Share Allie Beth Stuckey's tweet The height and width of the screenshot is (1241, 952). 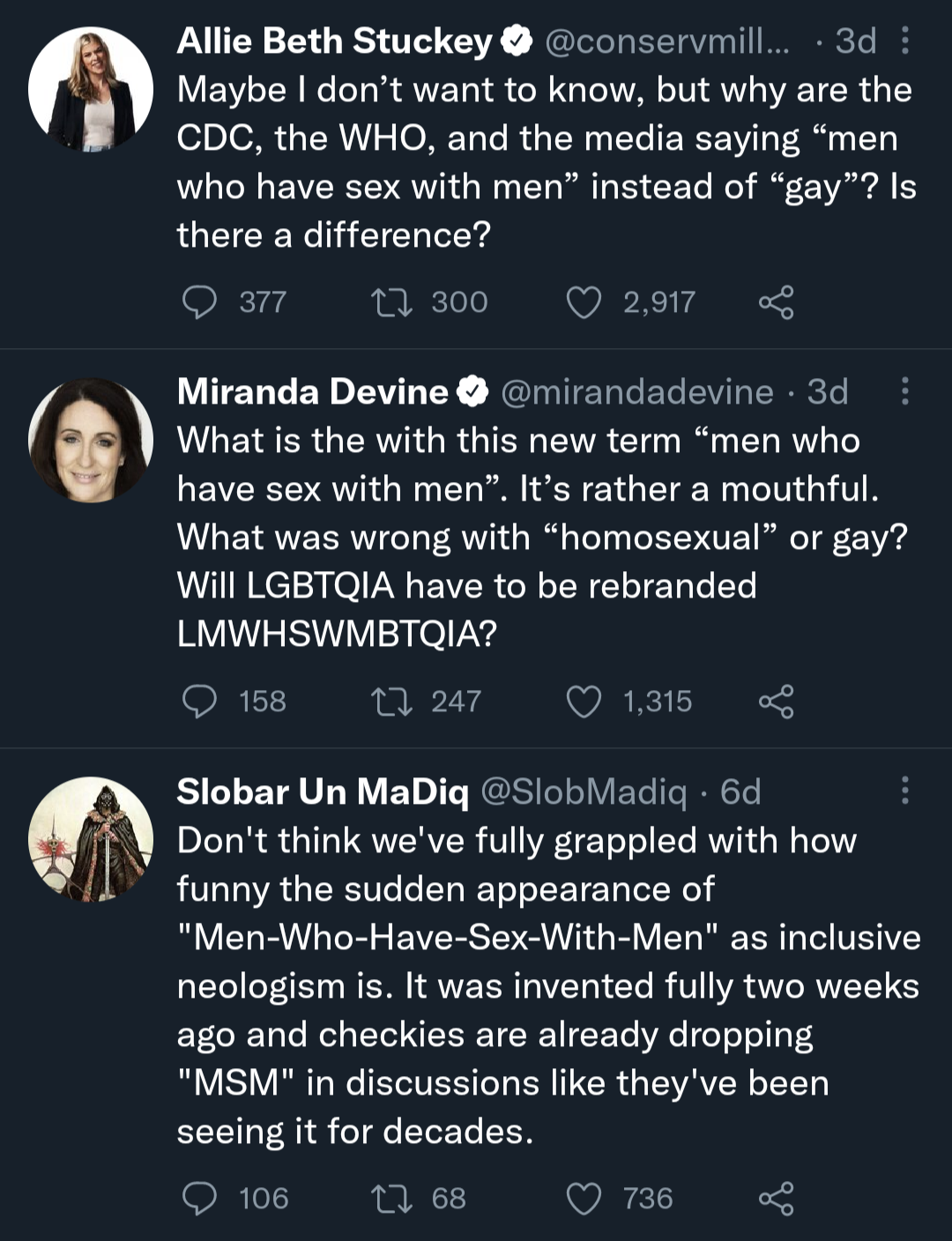click(776, 302)
